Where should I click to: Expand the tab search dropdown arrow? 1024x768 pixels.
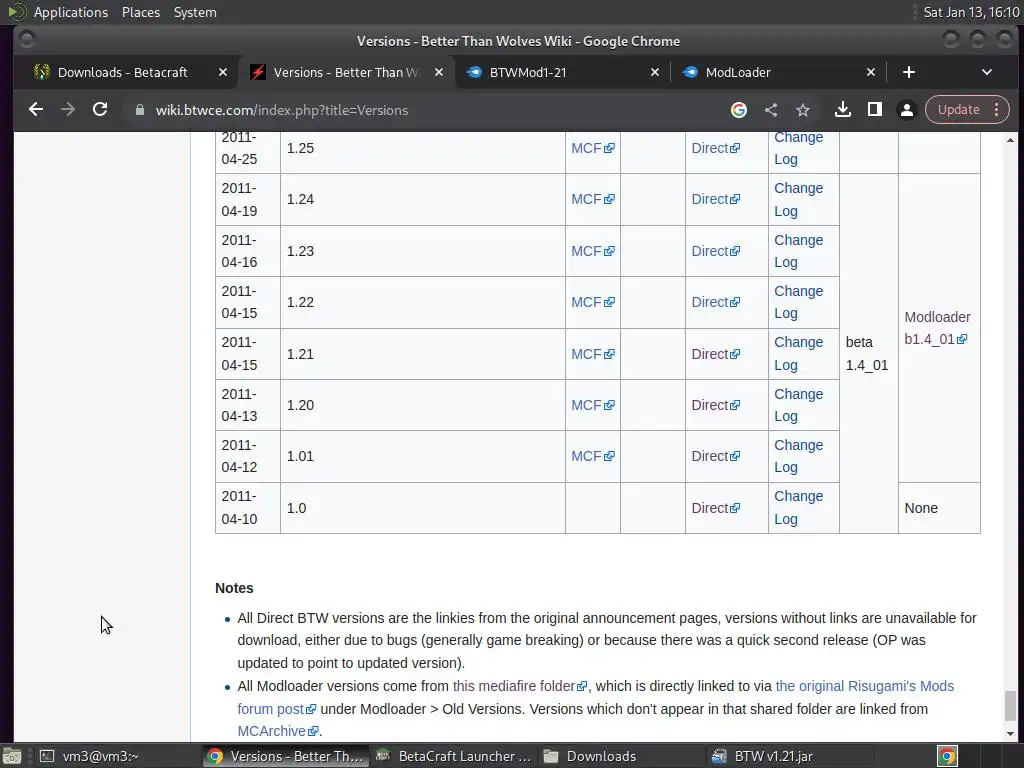tap(987, 72)
